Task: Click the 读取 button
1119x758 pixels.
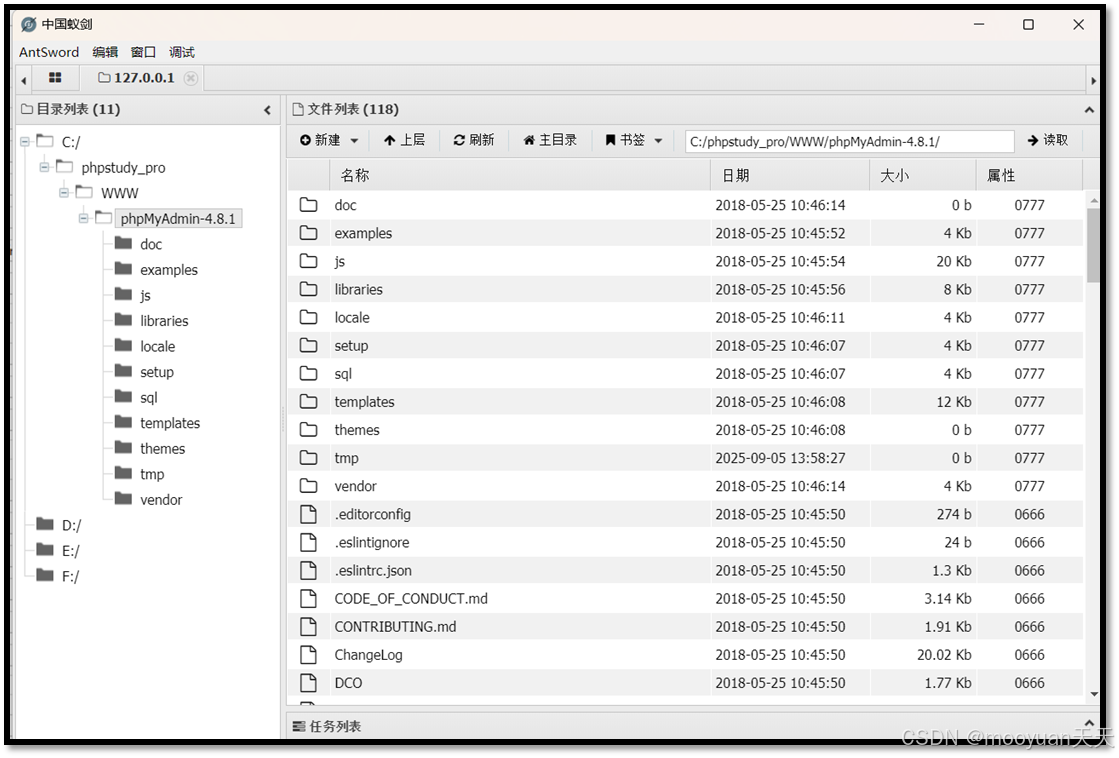Action: point(1048,141)
